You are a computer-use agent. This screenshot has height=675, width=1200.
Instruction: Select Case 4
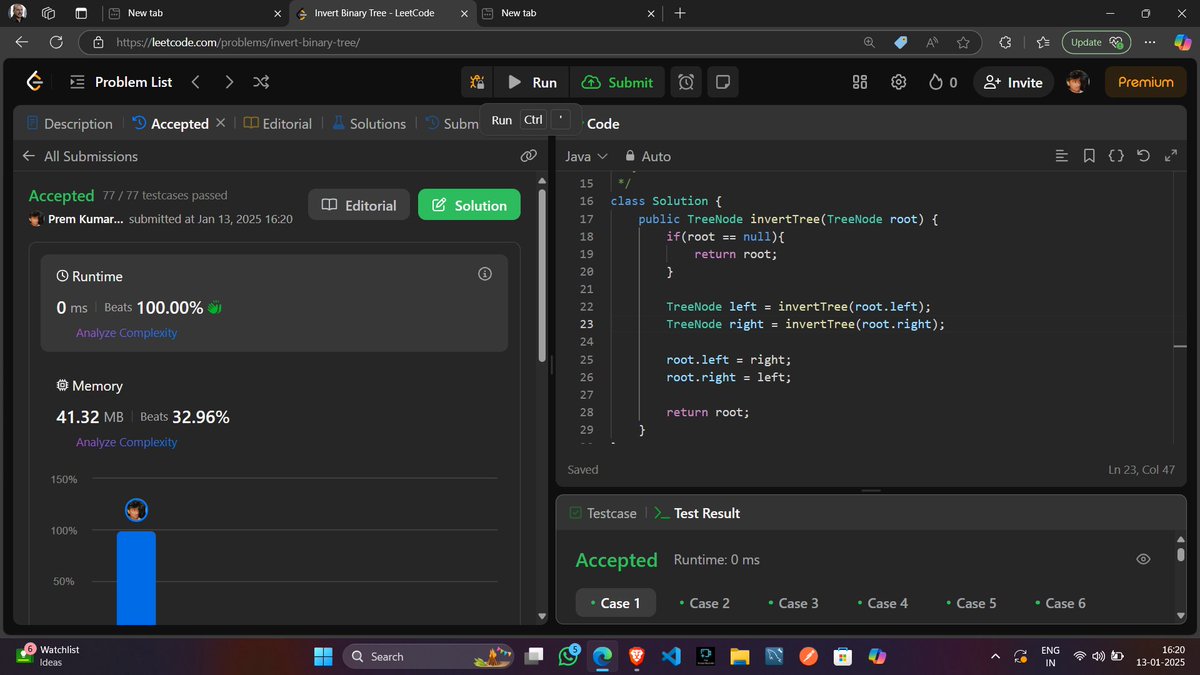(x=882, y=603)
